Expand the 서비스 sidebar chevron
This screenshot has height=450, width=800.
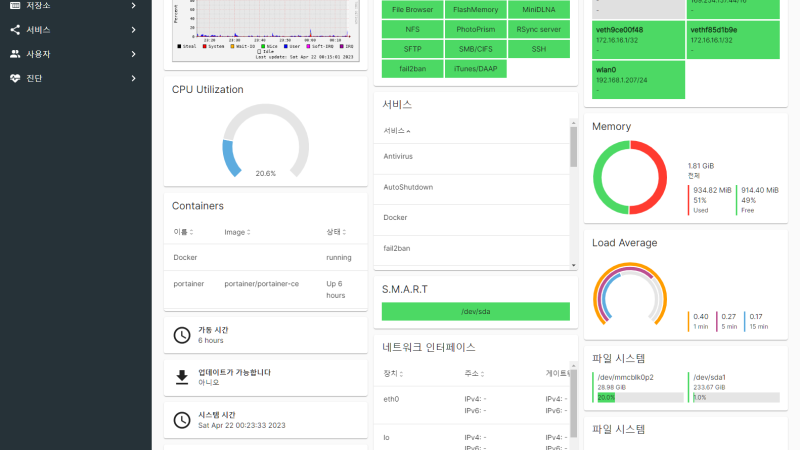(x=133, y=30)
